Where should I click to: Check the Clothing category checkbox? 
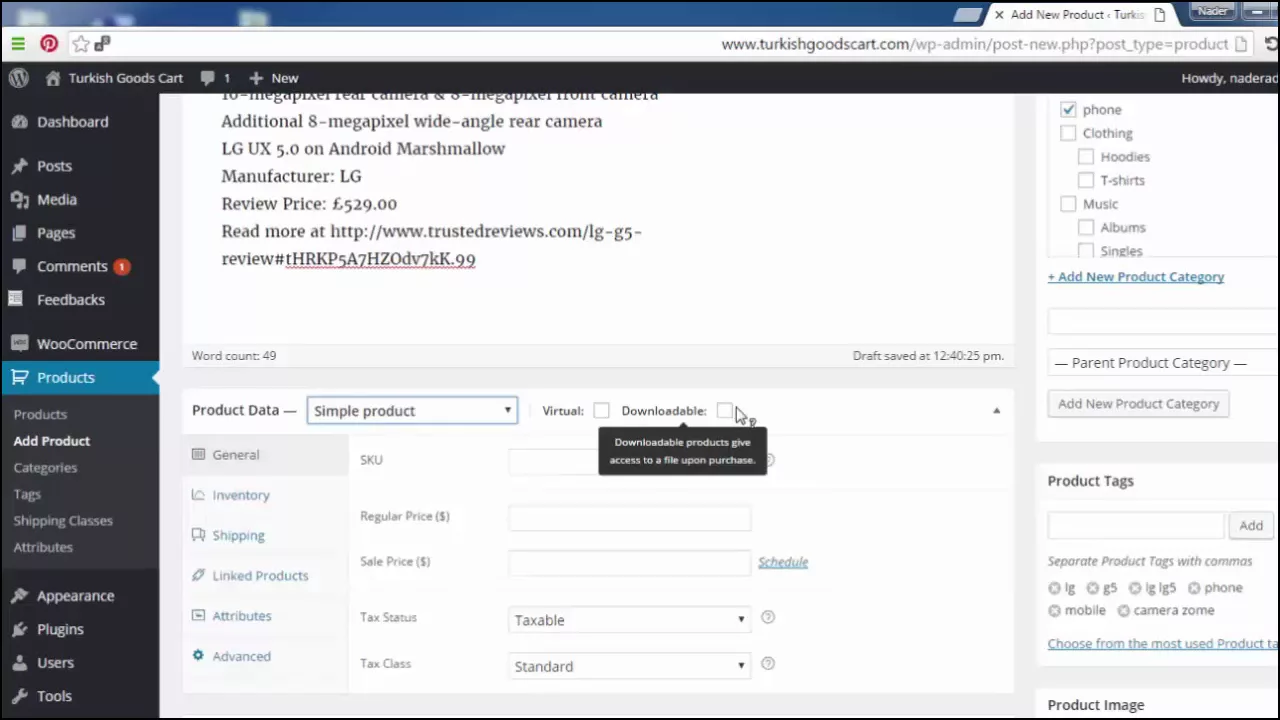pyautogui.click(x=1068, y=133)
